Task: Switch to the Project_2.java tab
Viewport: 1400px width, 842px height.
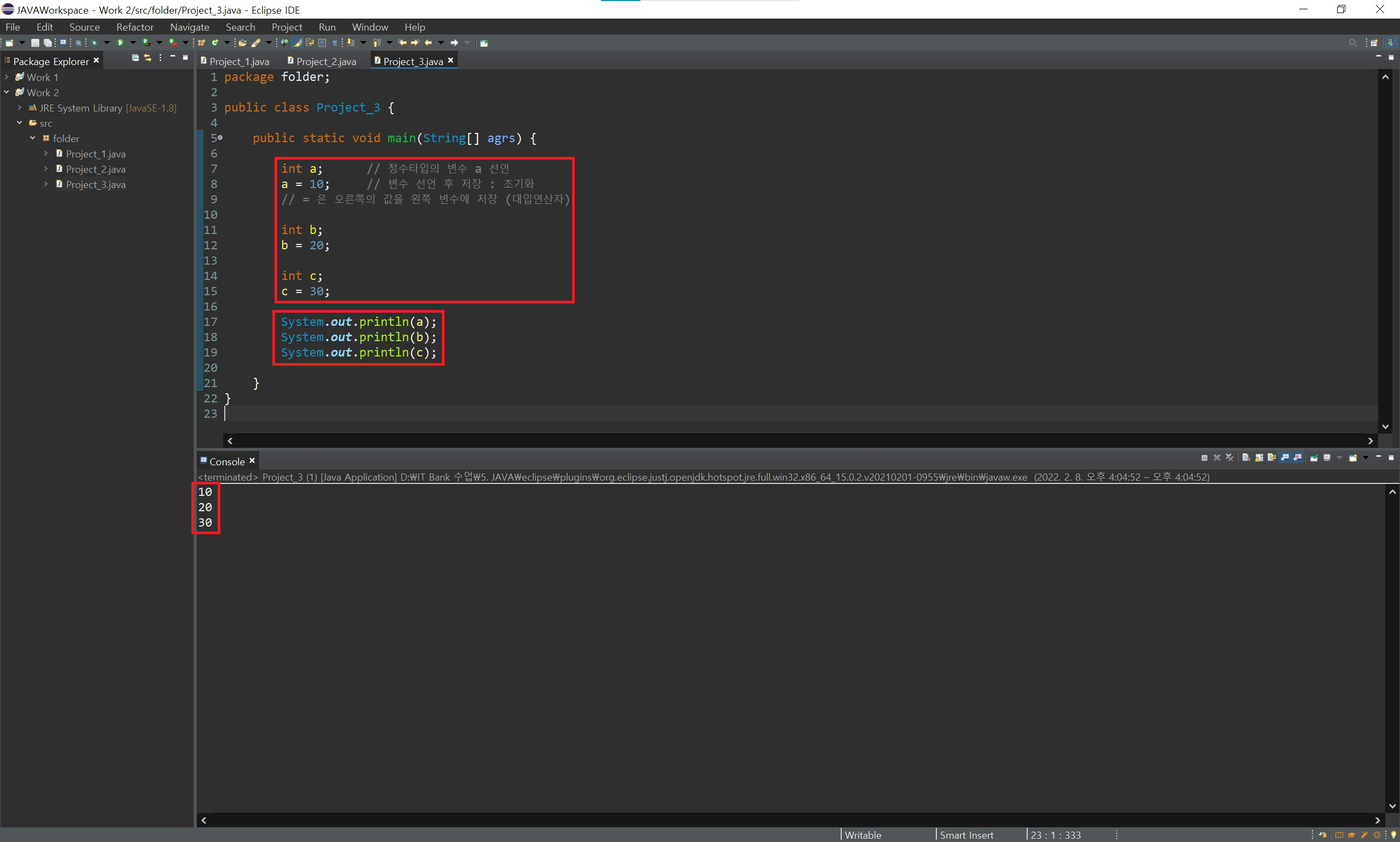Action: (325, 61)
